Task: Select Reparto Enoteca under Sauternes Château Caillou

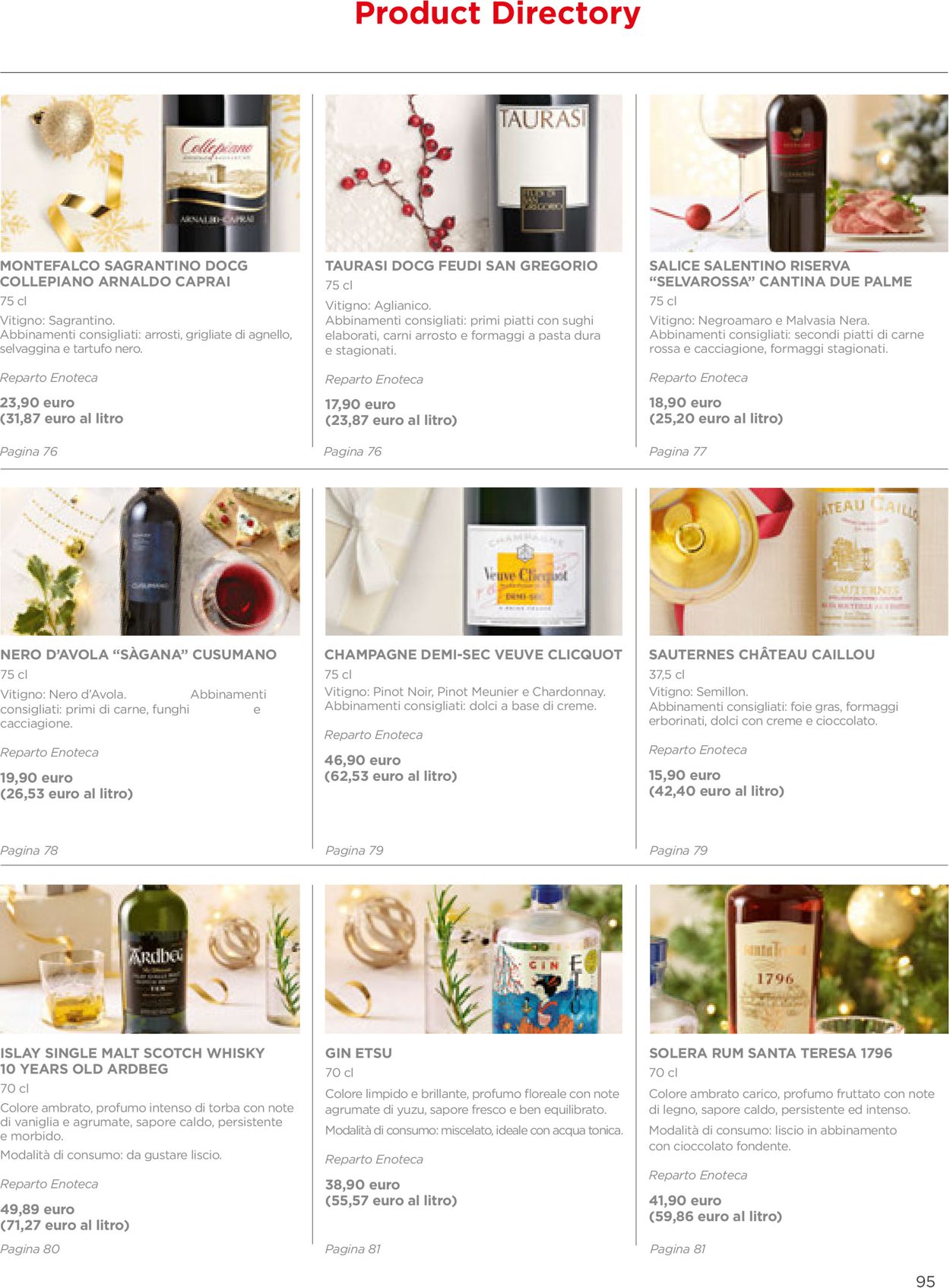Action: click(698, 750)
